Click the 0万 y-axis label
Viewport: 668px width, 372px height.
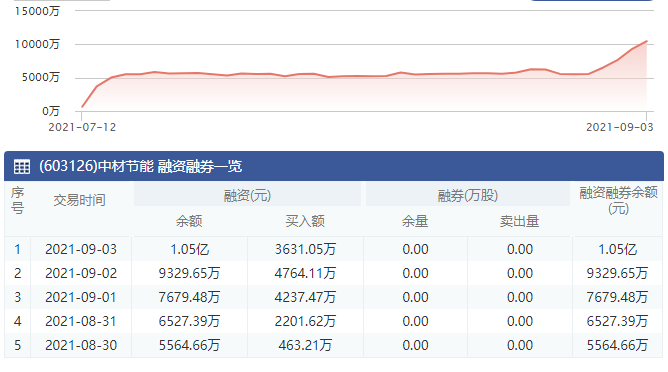(x=51, y=111)
